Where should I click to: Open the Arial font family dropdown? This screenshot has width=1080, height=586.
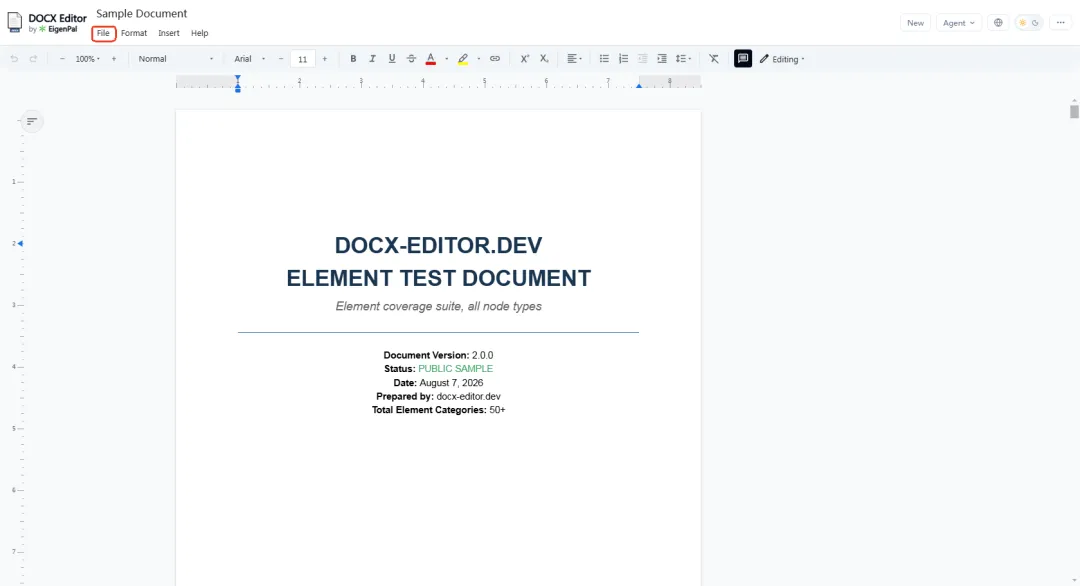pyautogui.click(x=249, y=59)
